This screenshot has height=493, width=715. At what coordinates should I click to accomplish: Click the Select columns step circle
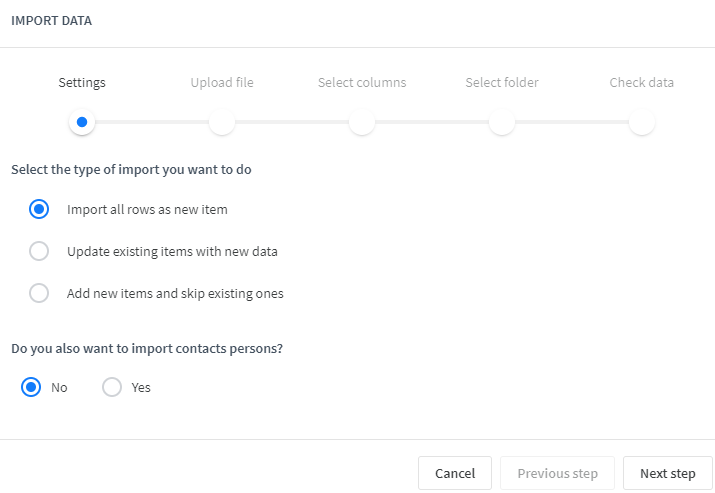click(362, 122)
